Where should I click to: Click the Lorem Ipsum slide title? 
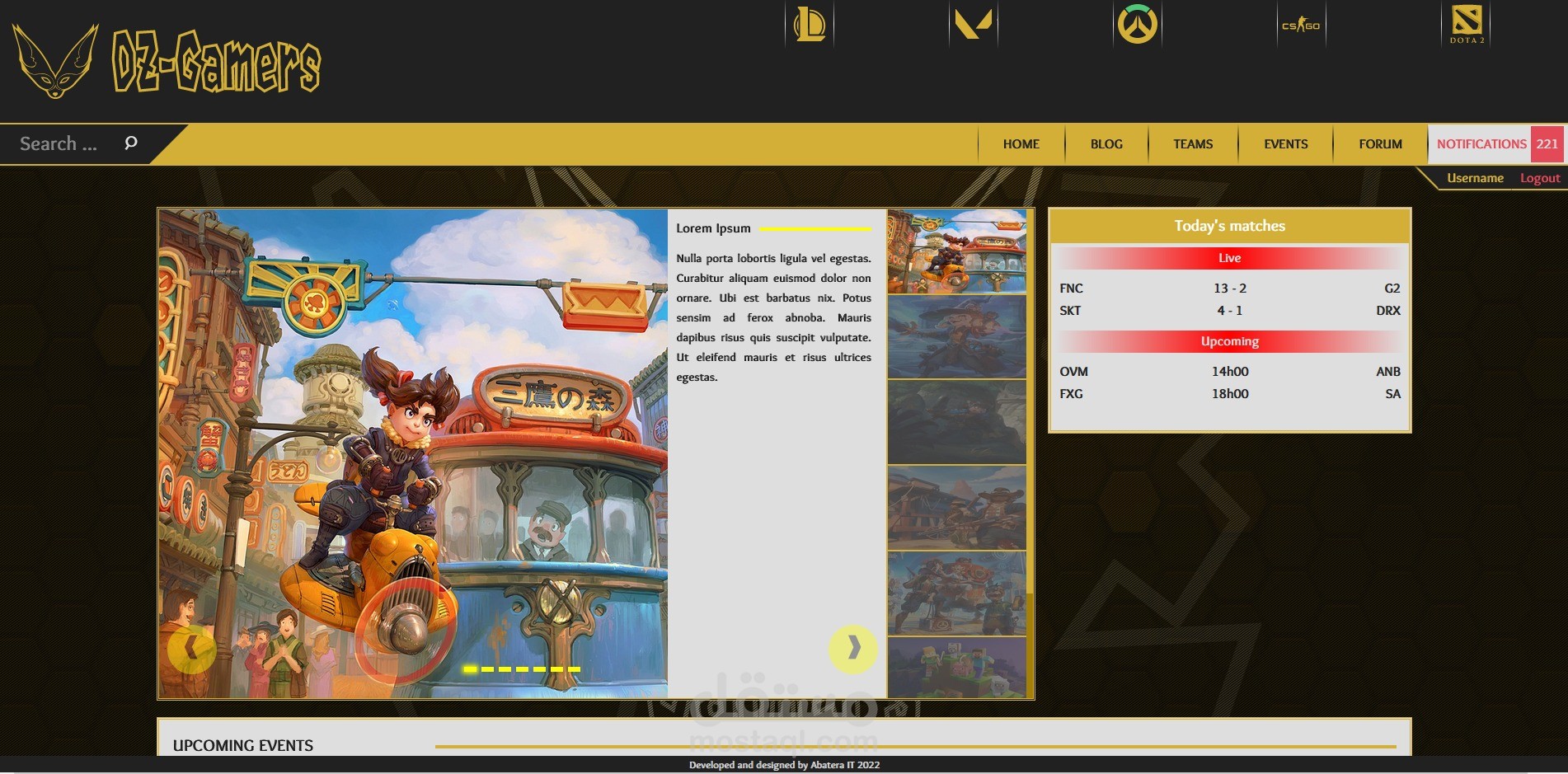pos(713,228)
